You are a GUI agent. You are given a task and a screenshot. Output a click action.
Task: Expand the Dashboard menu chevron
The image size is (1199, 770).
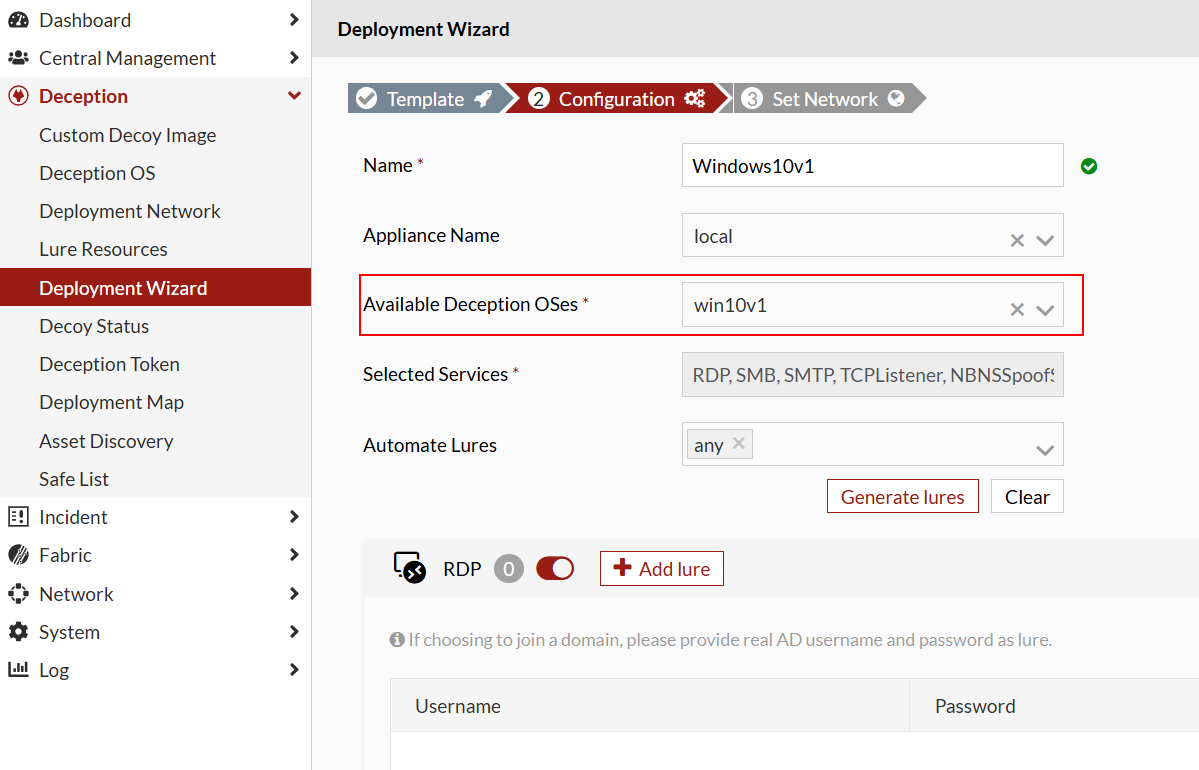click(x=294, y=20)
